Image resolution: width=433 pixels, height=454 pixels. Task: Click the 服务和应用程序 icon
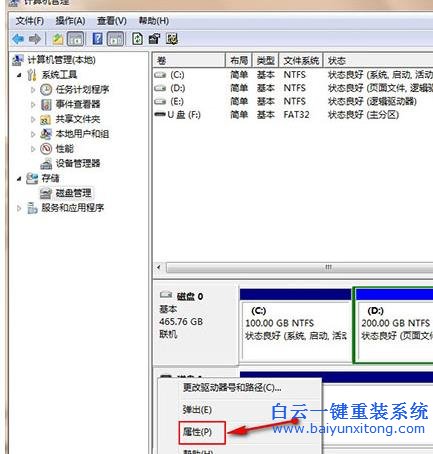[x=32, y=208]
